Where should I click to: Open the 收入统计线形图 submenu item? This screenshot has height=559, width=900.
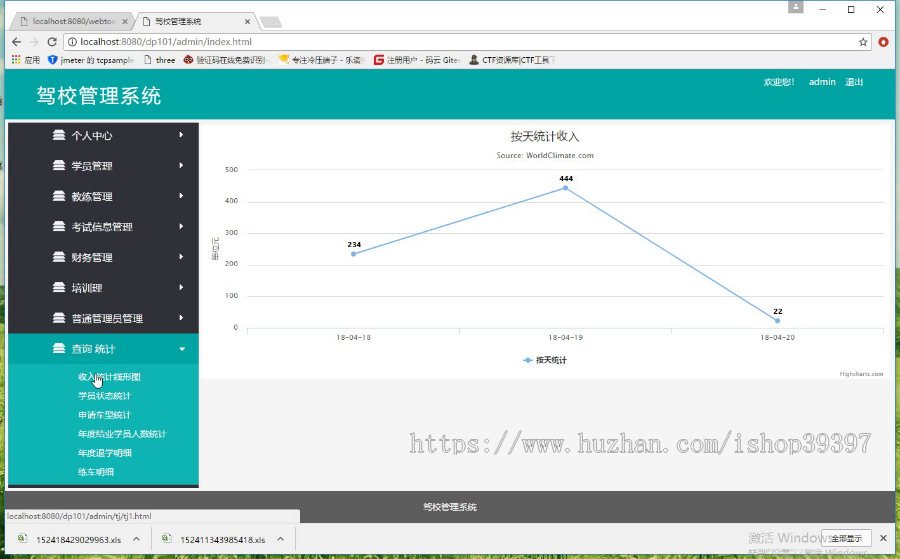click(109, 377)
